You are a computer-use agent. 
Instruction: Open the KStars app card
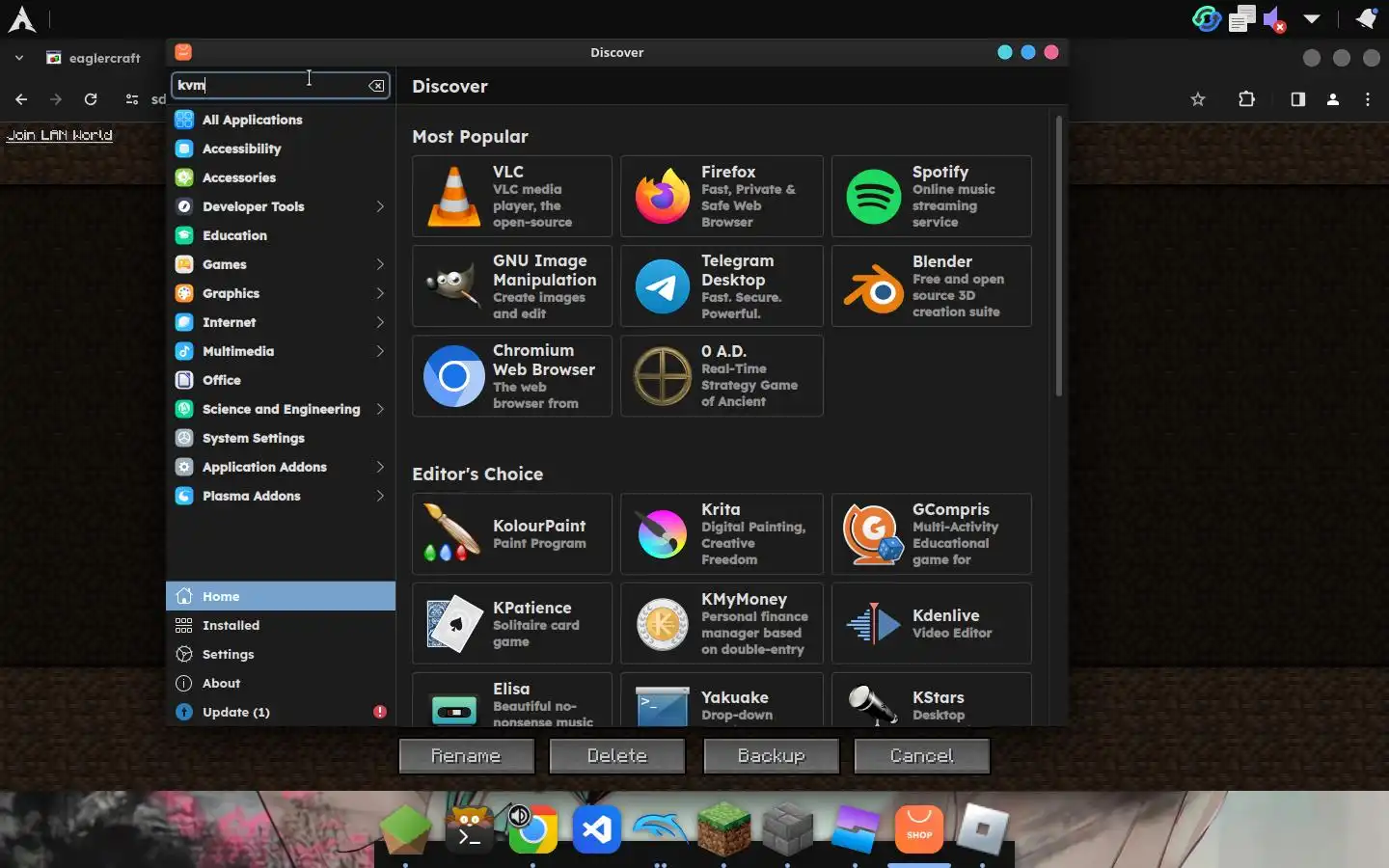(x=932, y=700)
